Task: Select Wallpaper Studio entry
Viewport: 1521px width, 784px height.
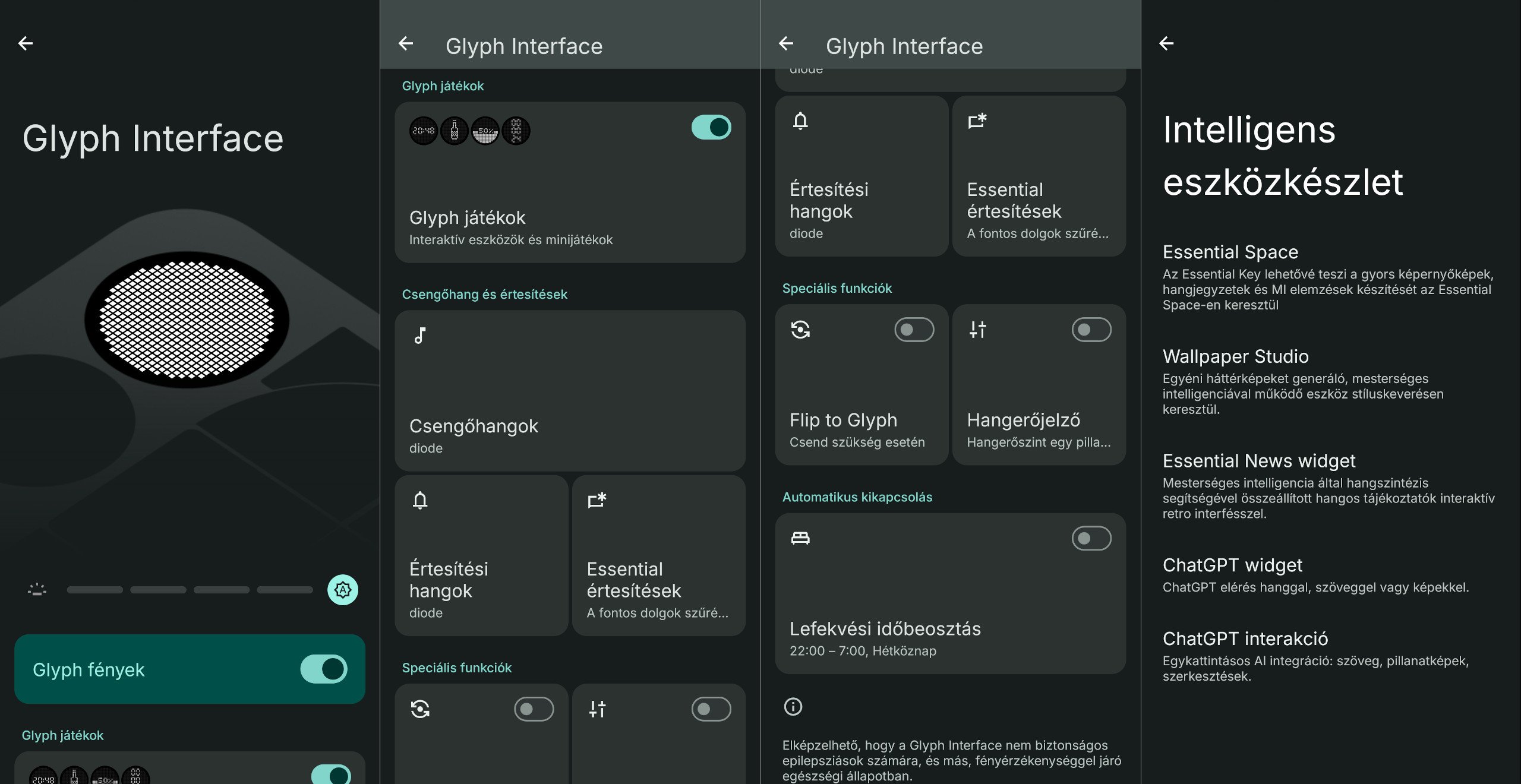Action: 1330,382
